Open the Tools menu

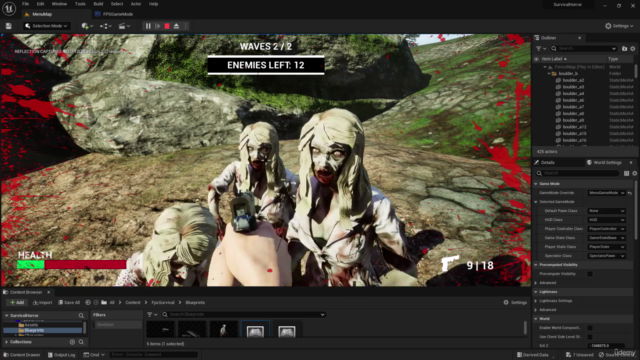(x=80, y=4)
